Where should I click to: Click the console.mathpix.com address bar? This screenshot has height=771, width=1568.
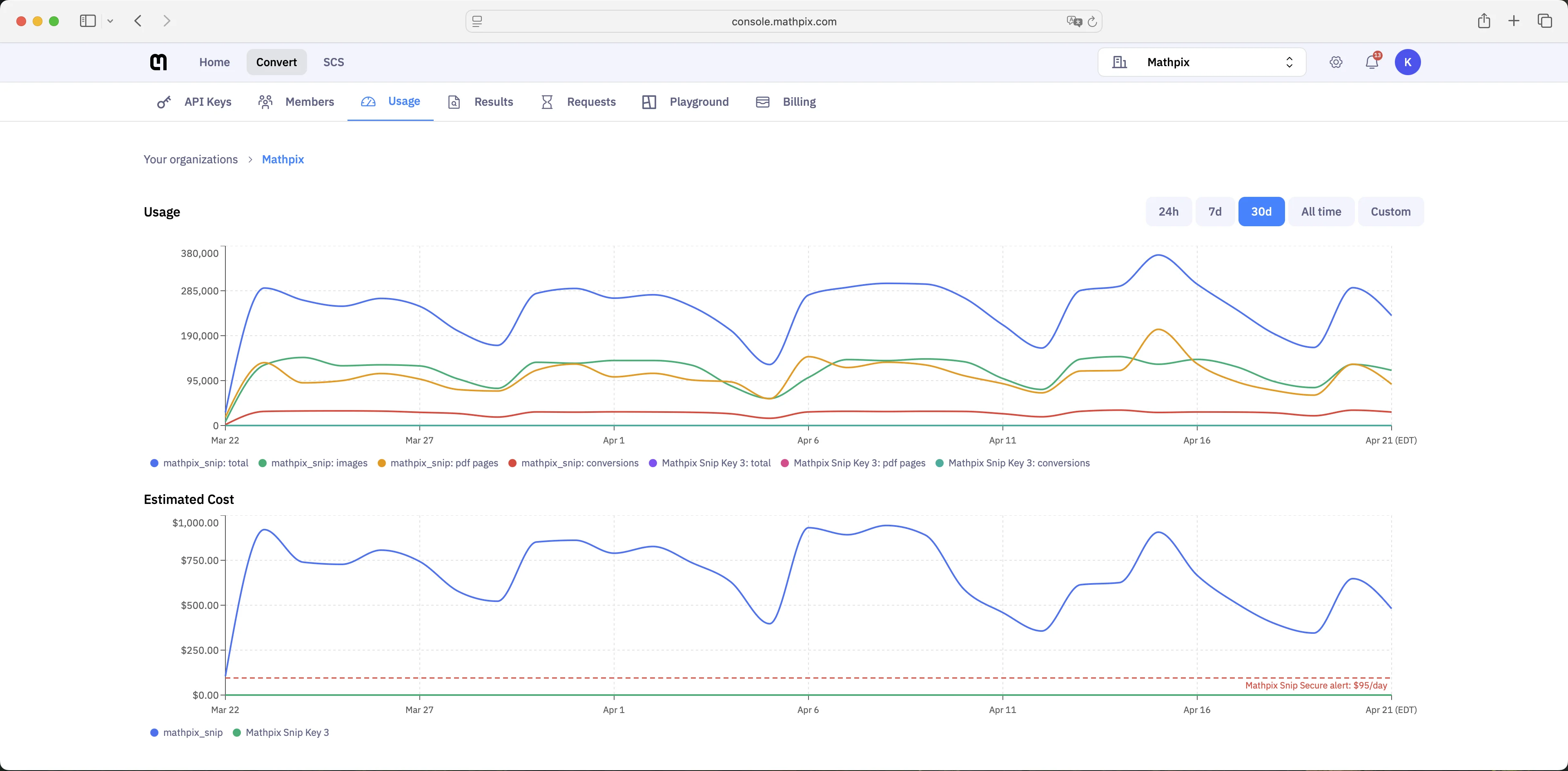tap(784, 21)
